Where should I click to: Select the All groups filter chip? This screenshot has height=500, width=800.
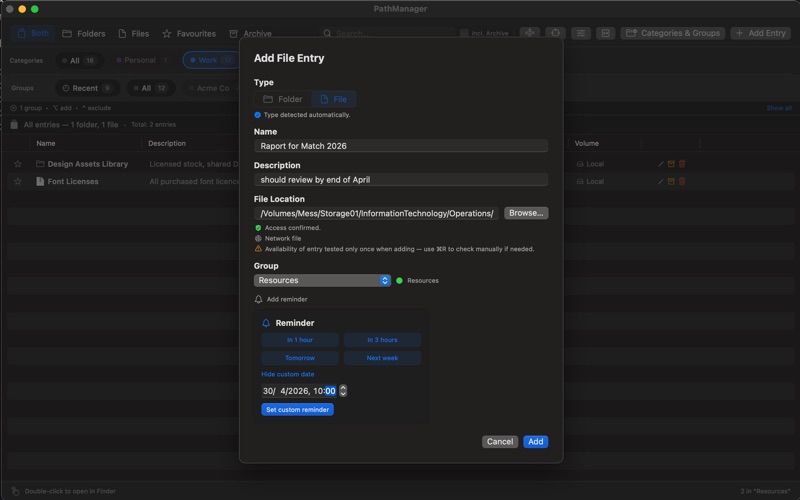click(151, 88)
